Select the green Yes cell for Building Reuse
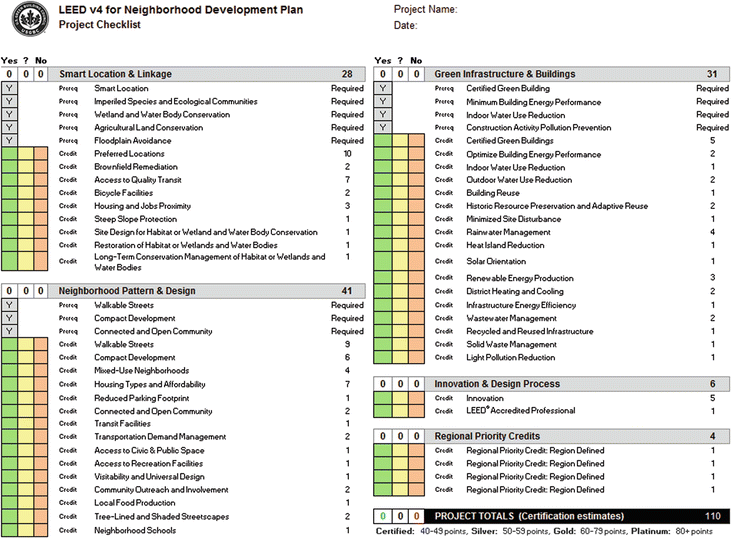Image resolution: width=732 pixels, height=539 pixels. pyautogui.click(x=383, y=193)
